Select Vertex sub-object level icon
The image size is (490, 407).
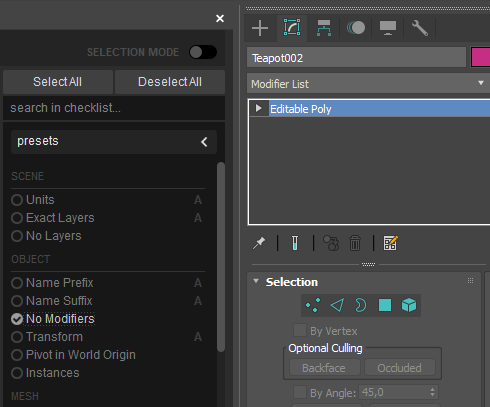click(x=313, y=305)
